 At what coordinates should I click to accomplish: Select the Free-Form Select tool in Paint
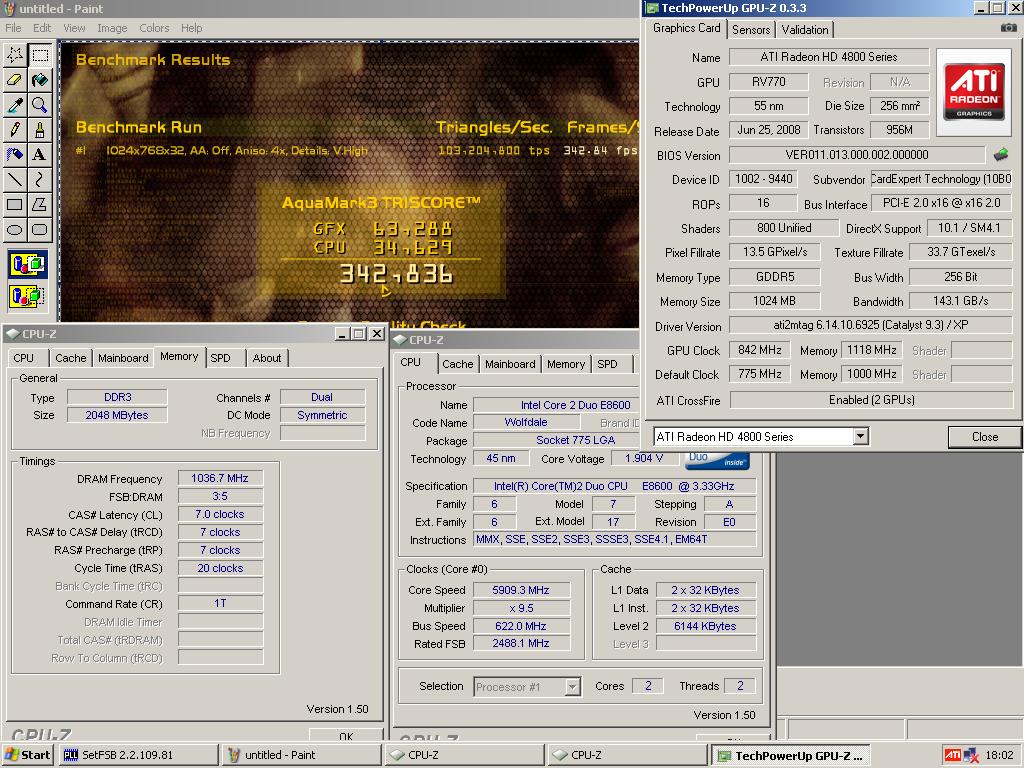[x=15, y=55]
